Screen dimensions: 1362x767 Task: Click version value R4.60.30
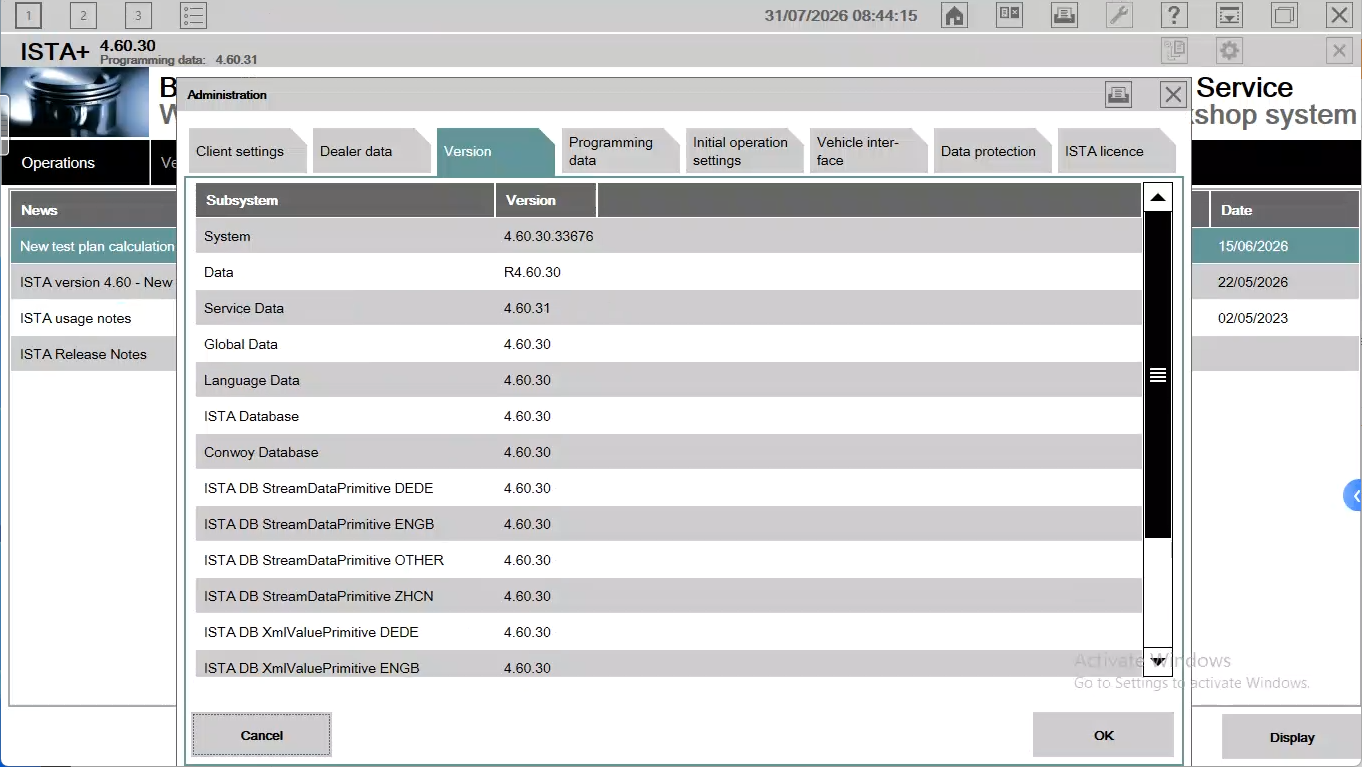(x=532, y=272)
